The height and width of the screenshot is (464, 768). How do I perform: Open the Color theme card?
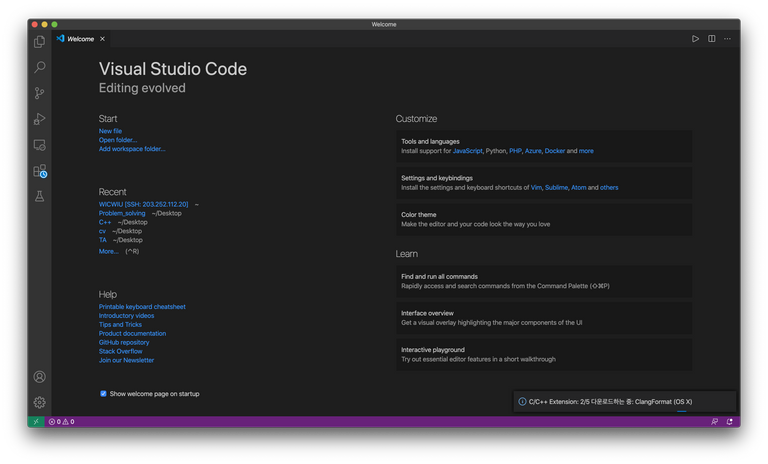point(544,220)
